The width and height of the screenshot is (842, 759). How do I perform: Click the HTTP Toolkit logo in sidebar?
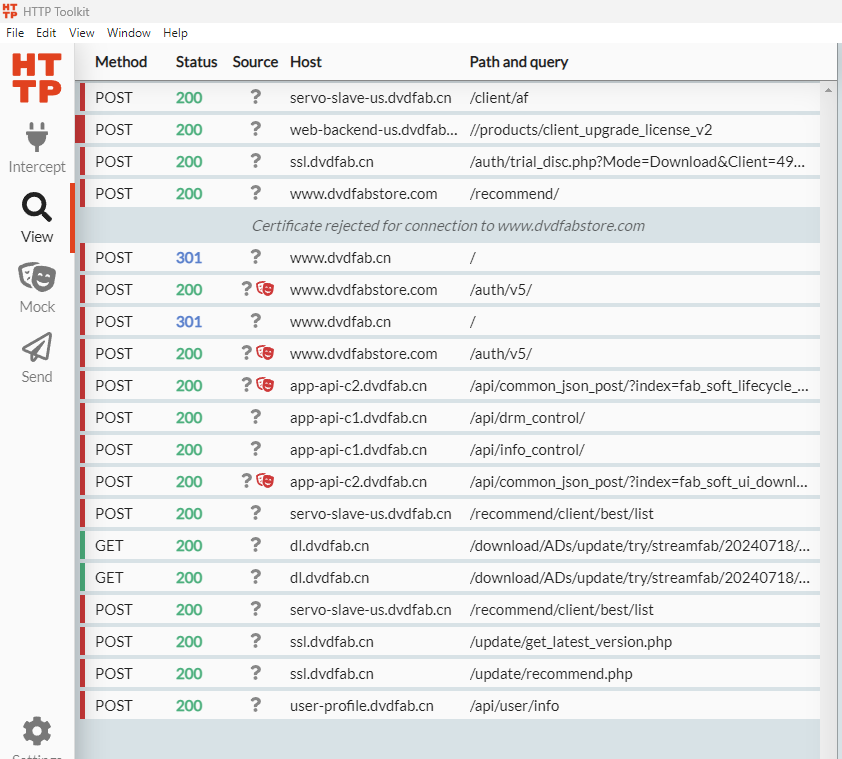[37, 78]
